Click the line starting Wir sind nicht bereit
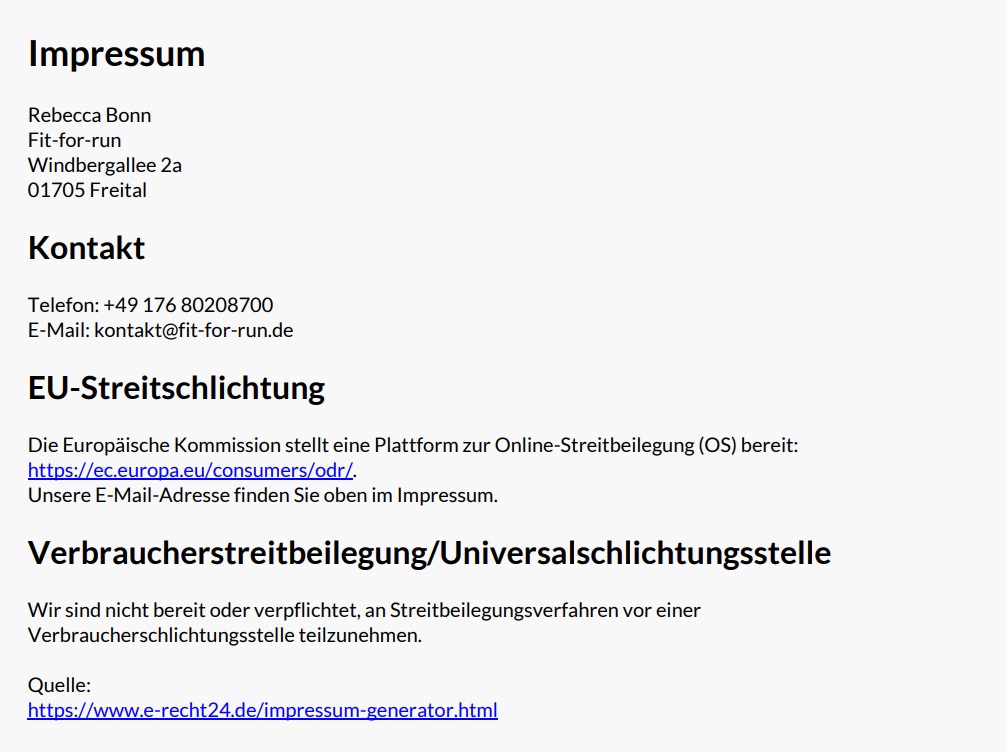The height and width of the screenshot is (752, 1007). click(x=364, y=610)
